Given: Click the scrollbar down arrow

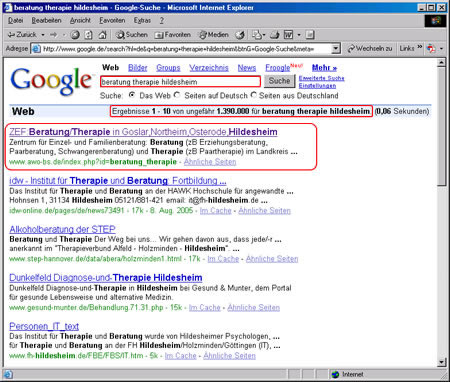Looking at the screenshot, I should [441, 362].
